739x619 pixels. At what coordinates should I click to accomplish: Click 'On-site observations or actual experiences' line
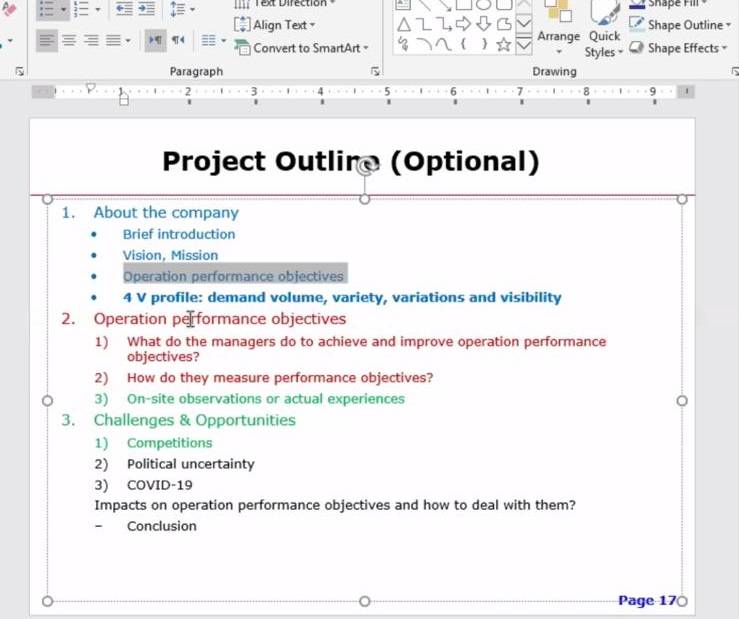coord(266,399)
